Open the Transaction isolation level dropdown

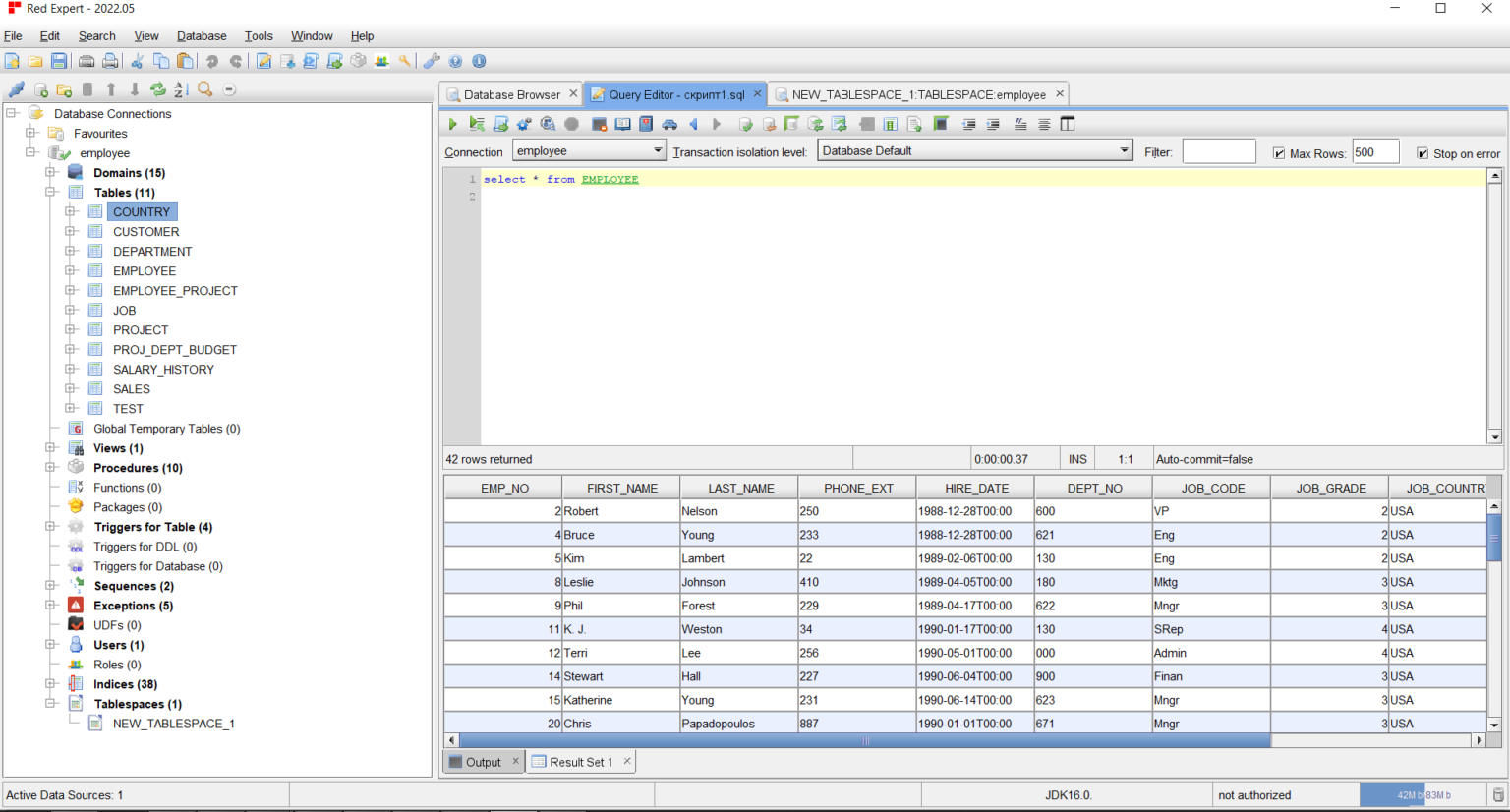pos(975,151)
